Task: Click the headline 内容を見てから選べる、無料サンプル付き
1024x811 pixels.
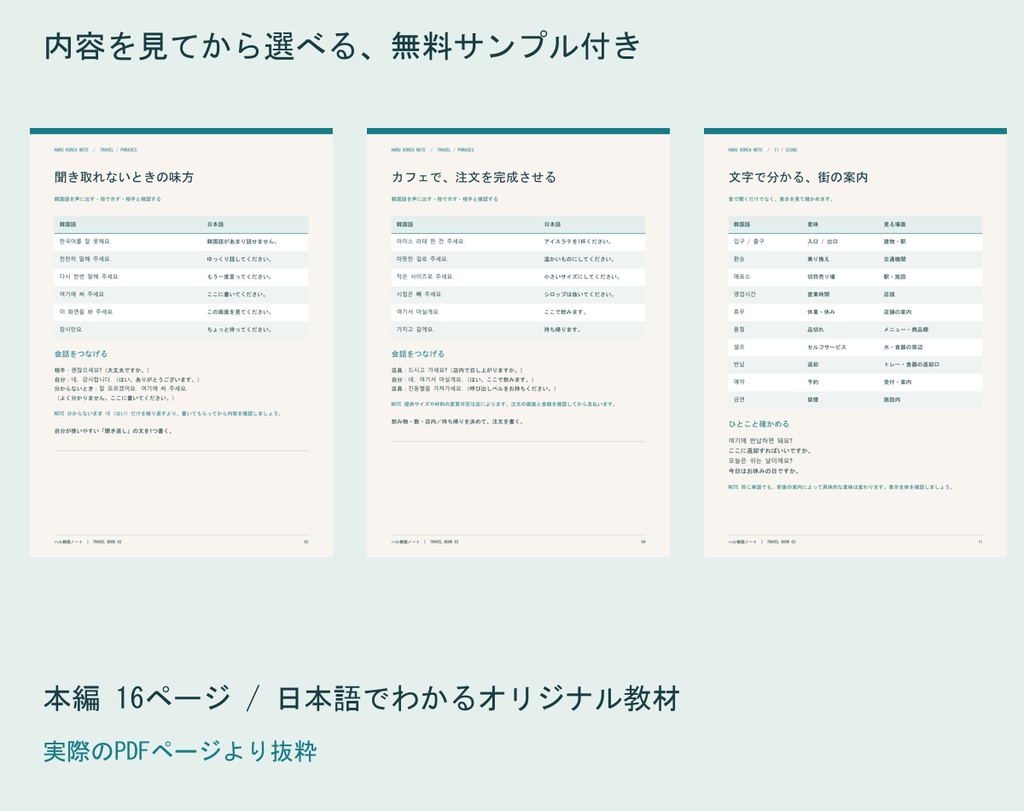Action: [x=342, y=47]
